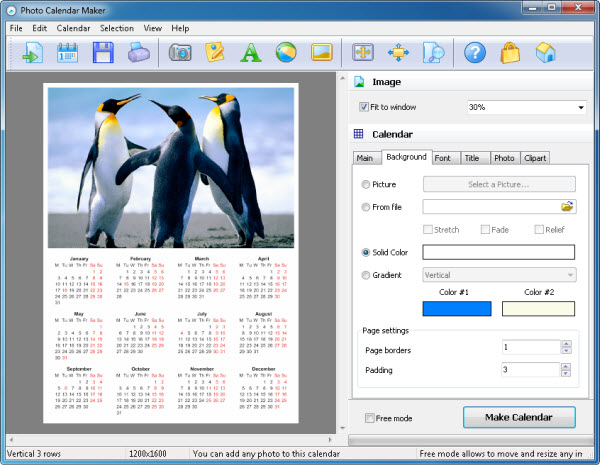The image size is (600, 465).
Task: Click the shopping bag purchase icon
Action: pos(510,53)
